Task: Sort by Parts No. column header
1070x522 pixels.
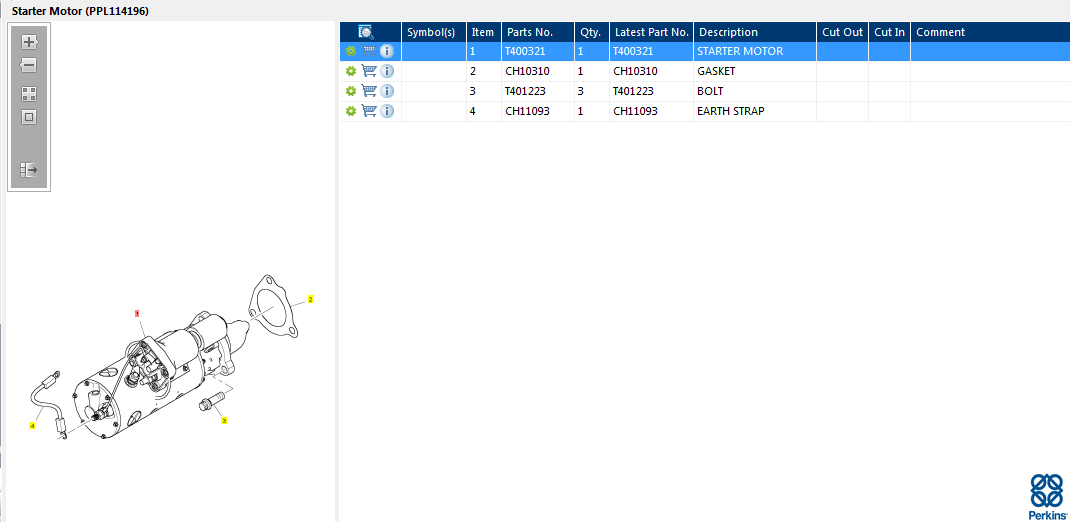Action: (x=538, y=32)
